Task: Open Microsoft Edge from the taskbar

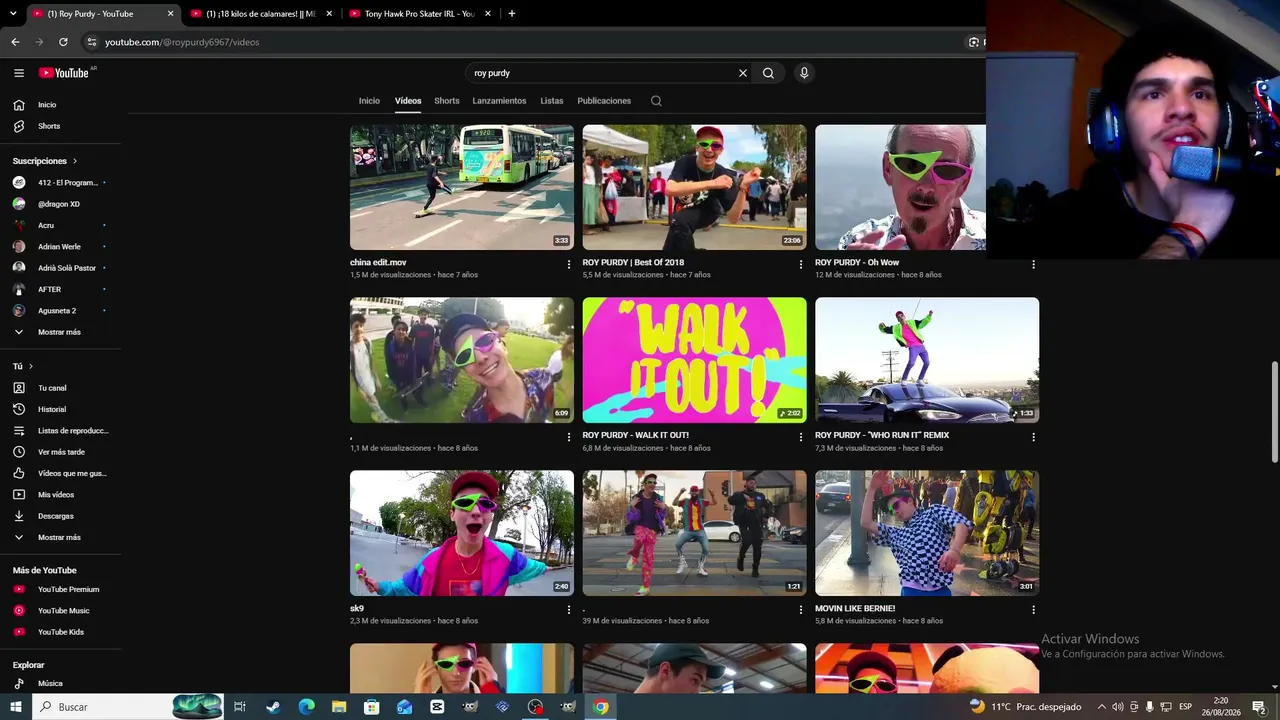Action: 306,707
